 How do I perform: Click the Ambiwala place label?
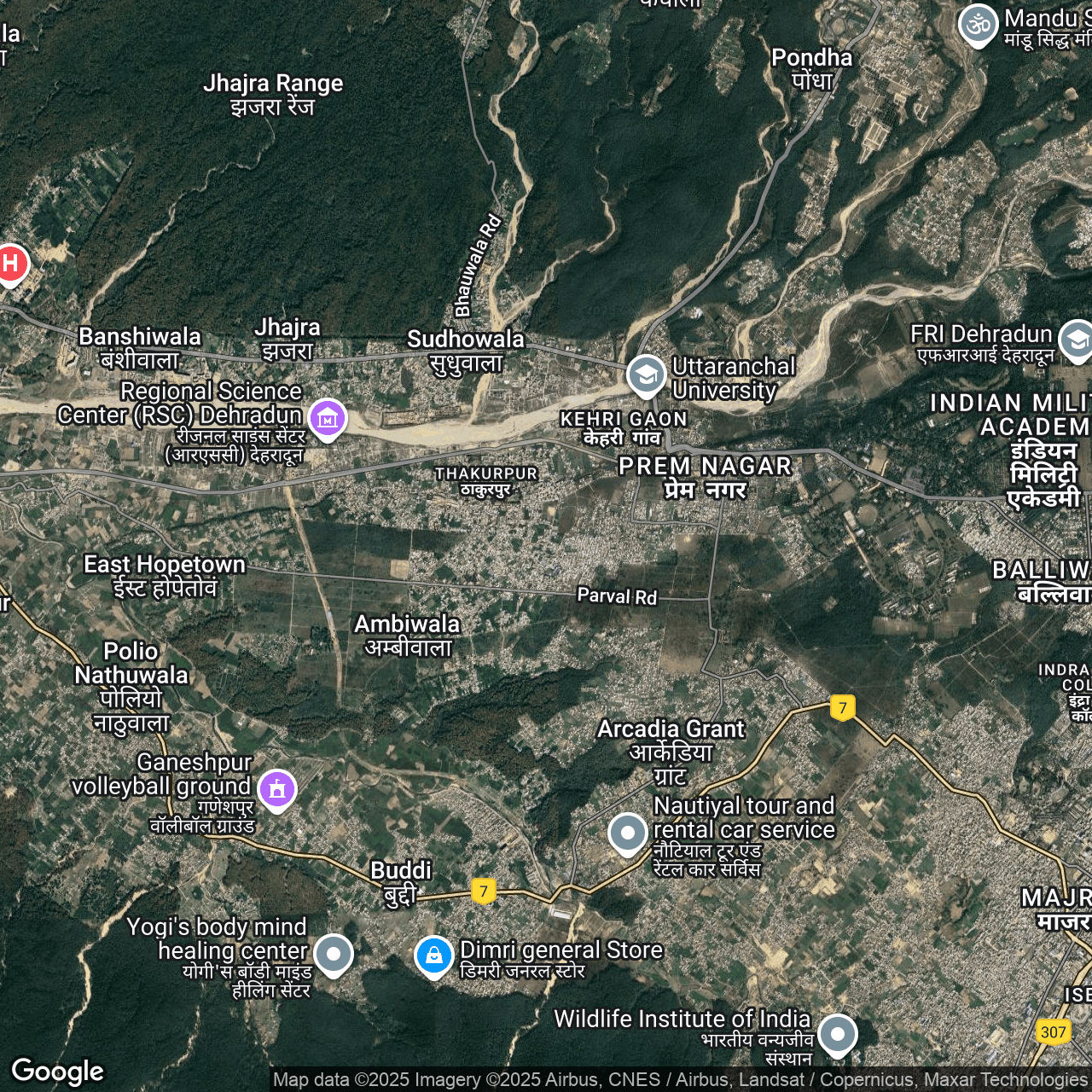click(x=408, y=635)
